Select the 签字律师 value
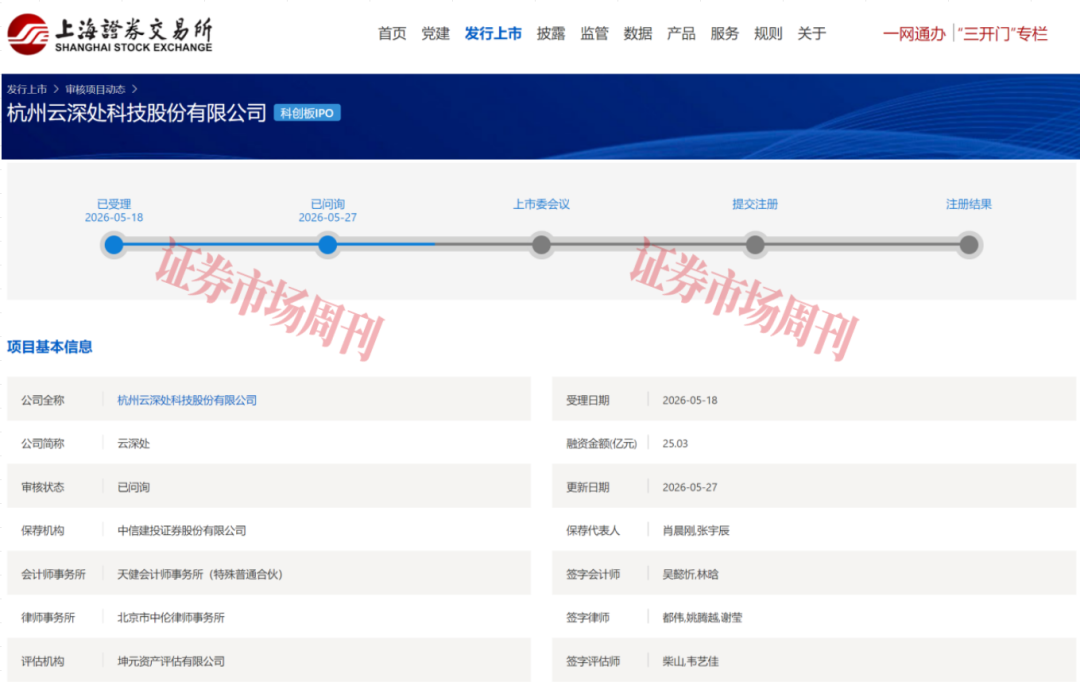Viewport: 1080px width, 682px height. coord(703,617)
